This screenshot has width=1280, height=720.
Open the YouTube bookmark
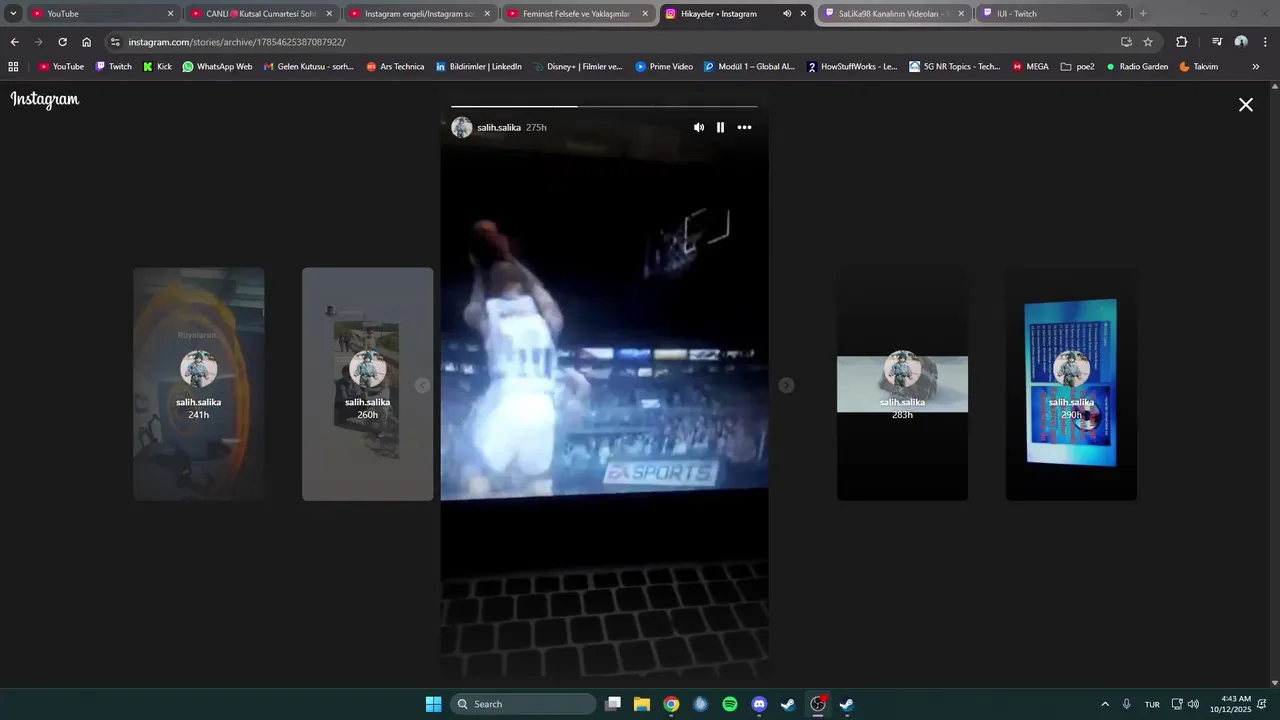[61, 66]
